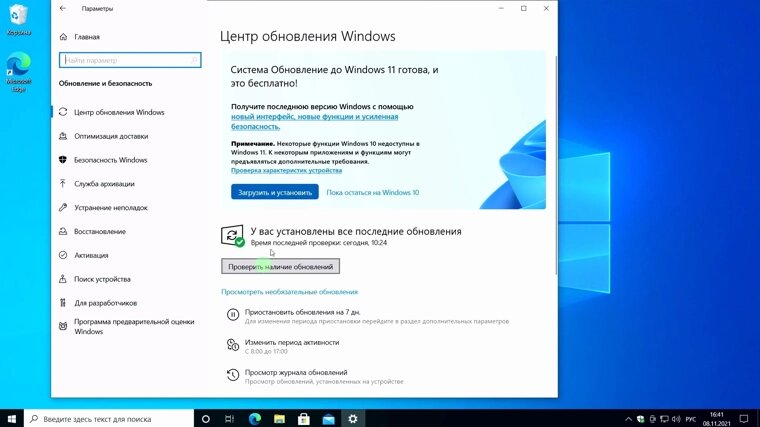This screenshot has width=760, height=427.
Task: Open новый интерфейс, новые функции link
Action: (315, 121)
